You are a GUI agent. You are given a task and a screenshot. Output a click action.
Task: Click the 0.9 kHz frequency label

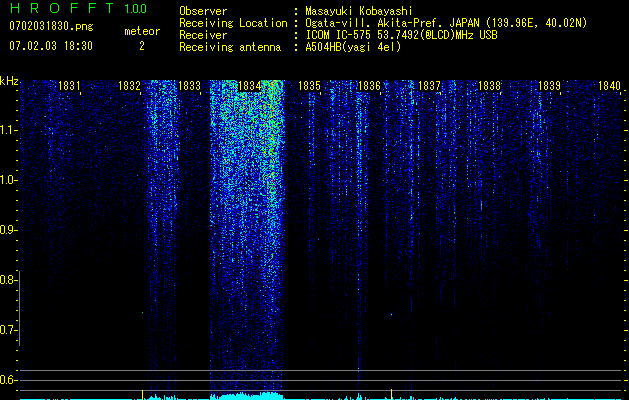8,230
